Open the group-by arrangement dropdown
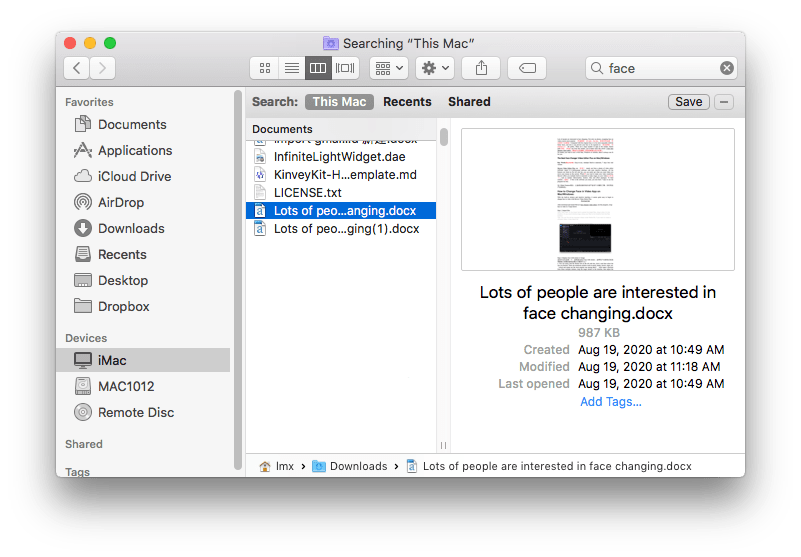 click(x=388, y=68)
